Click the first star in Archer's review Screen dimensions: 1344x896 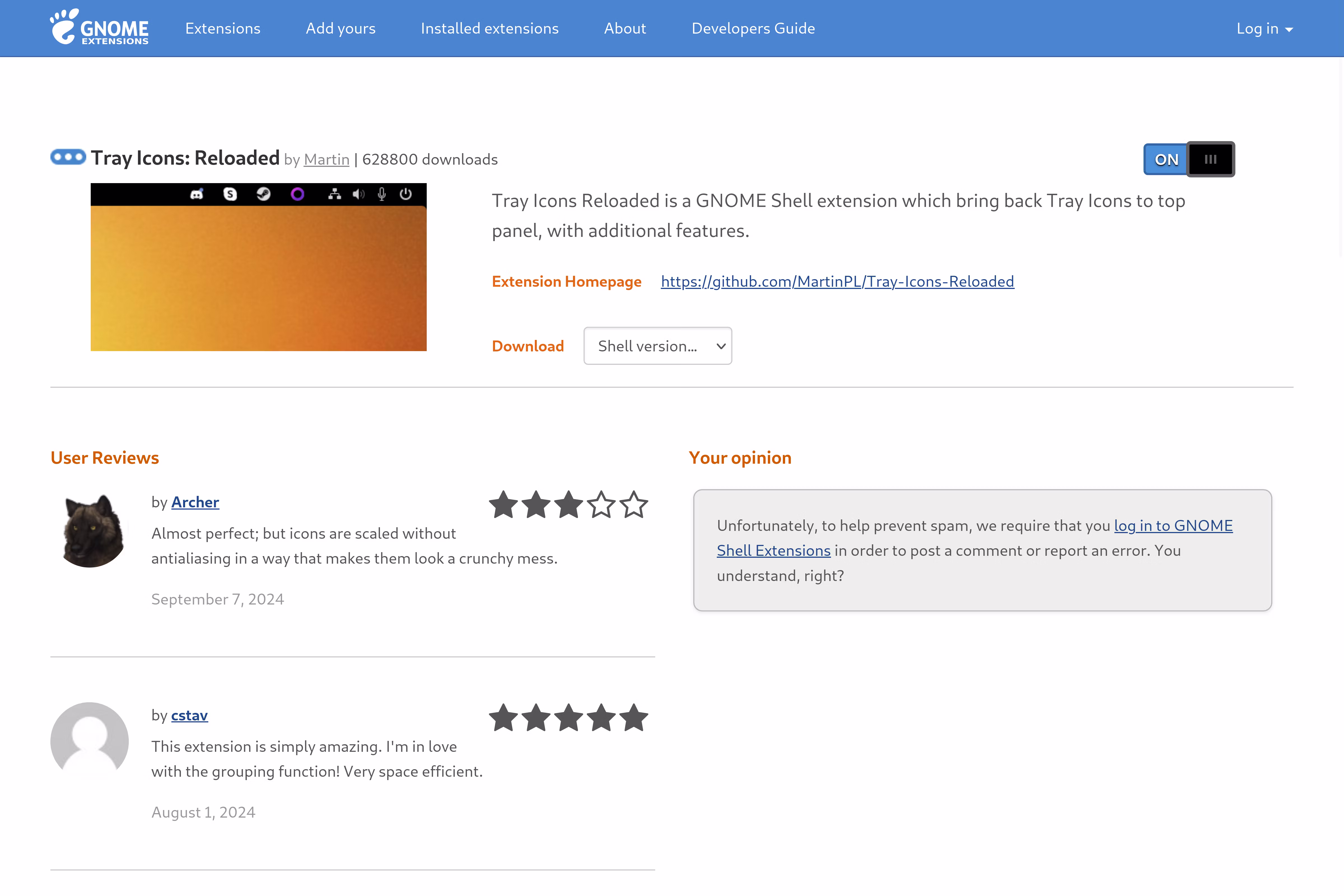click(503, 505)
